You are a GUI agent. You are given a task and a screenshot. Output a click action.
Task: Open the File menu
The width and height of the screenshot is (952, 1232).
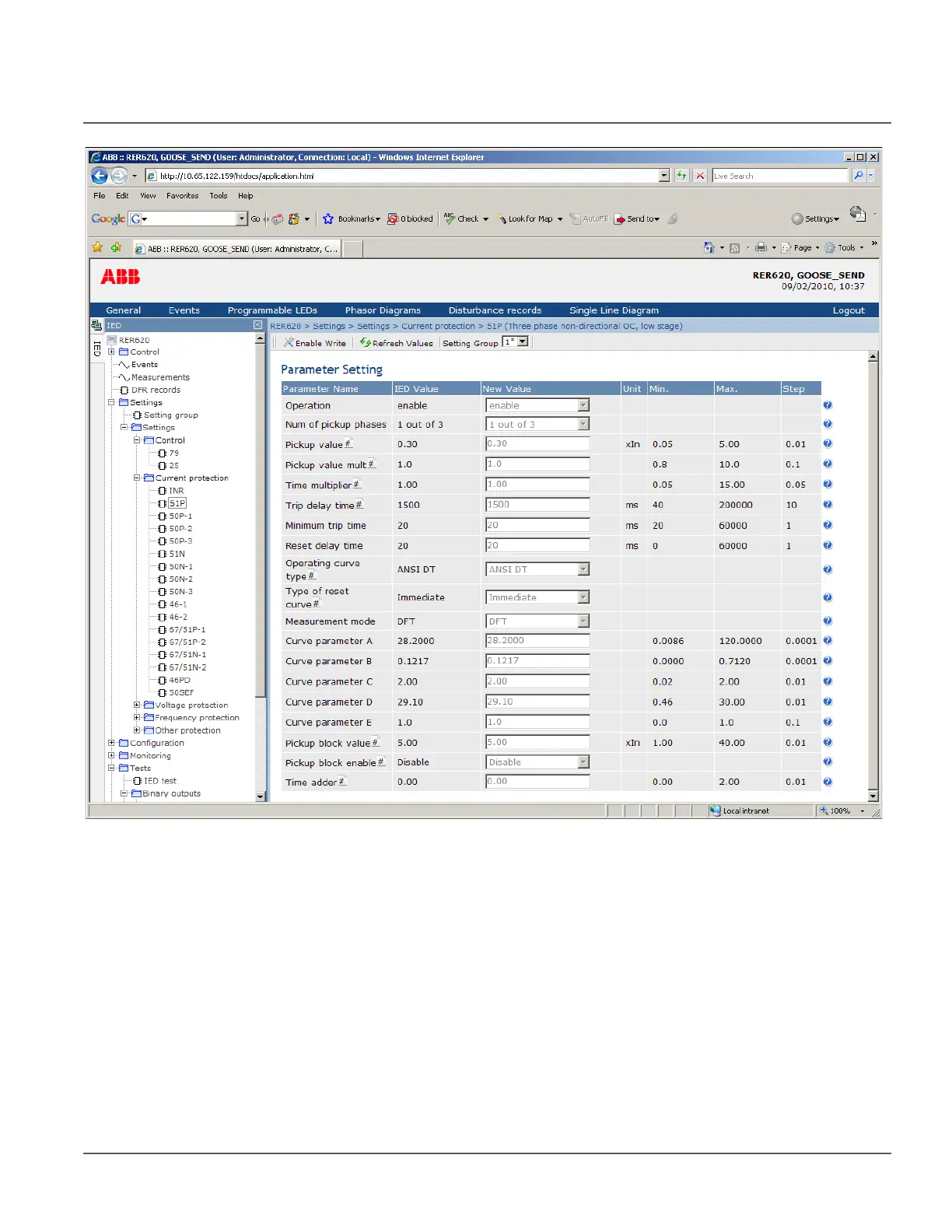click(100, 196)
